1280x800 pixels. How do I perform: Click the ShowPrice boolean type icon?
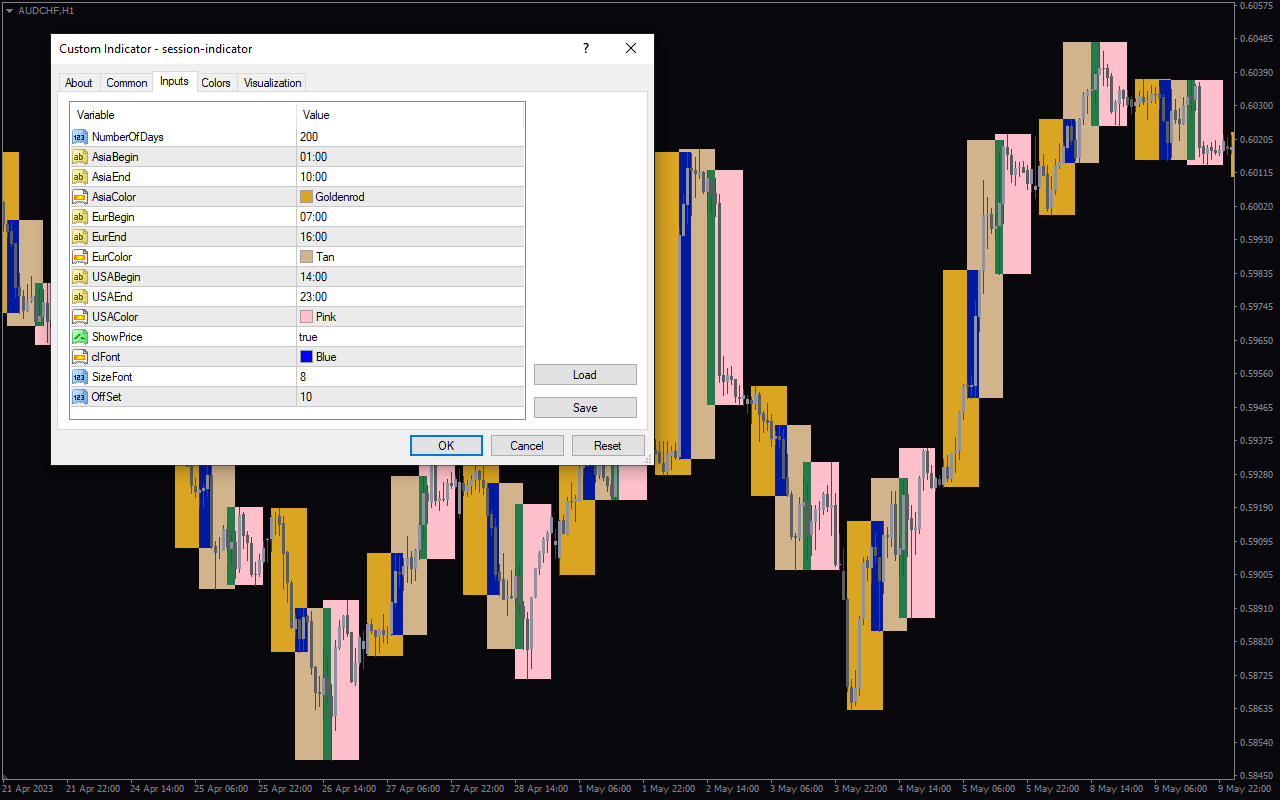79,337
